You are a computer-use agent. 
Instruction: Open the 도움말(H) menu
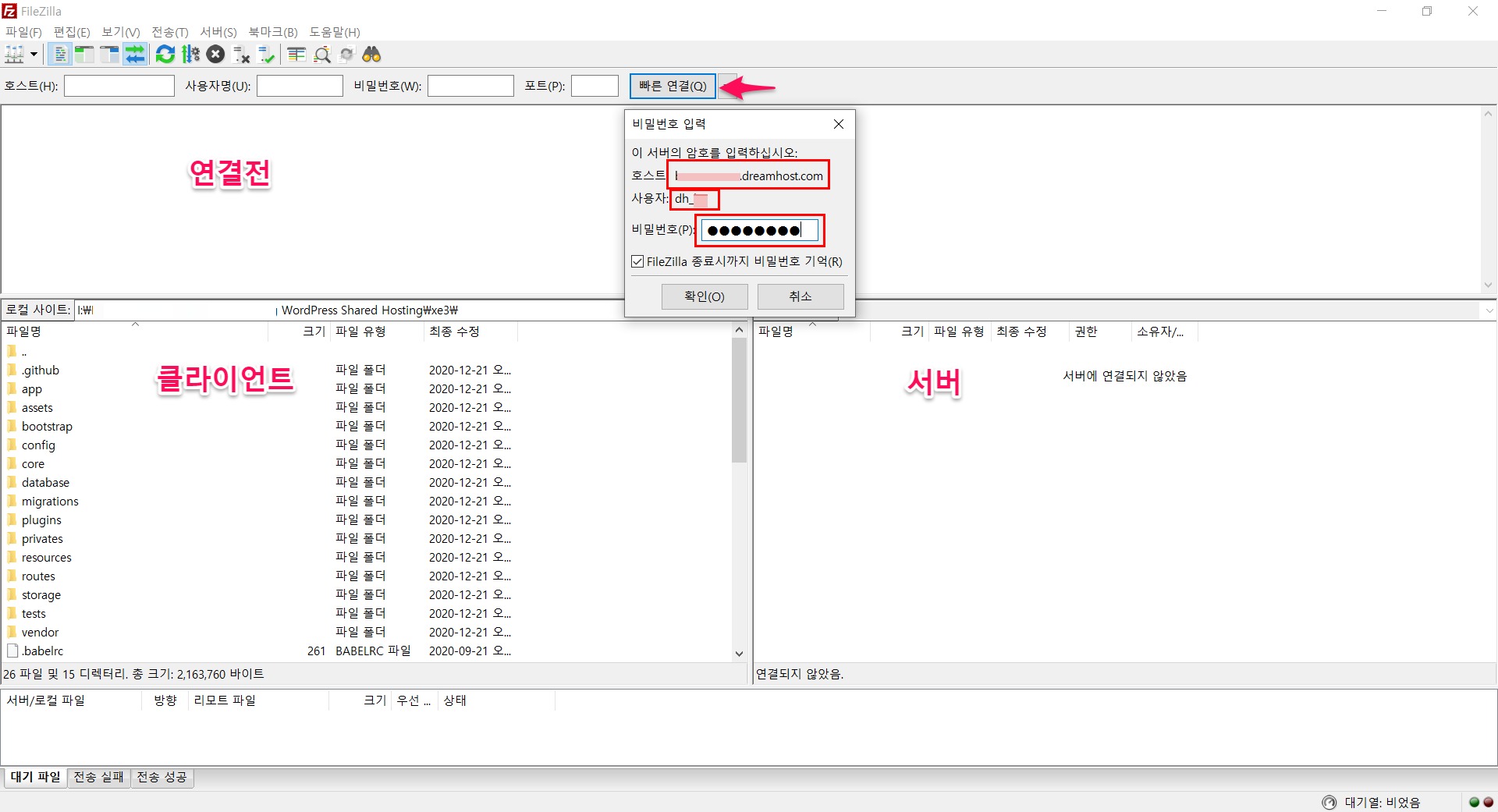(335, 32)
